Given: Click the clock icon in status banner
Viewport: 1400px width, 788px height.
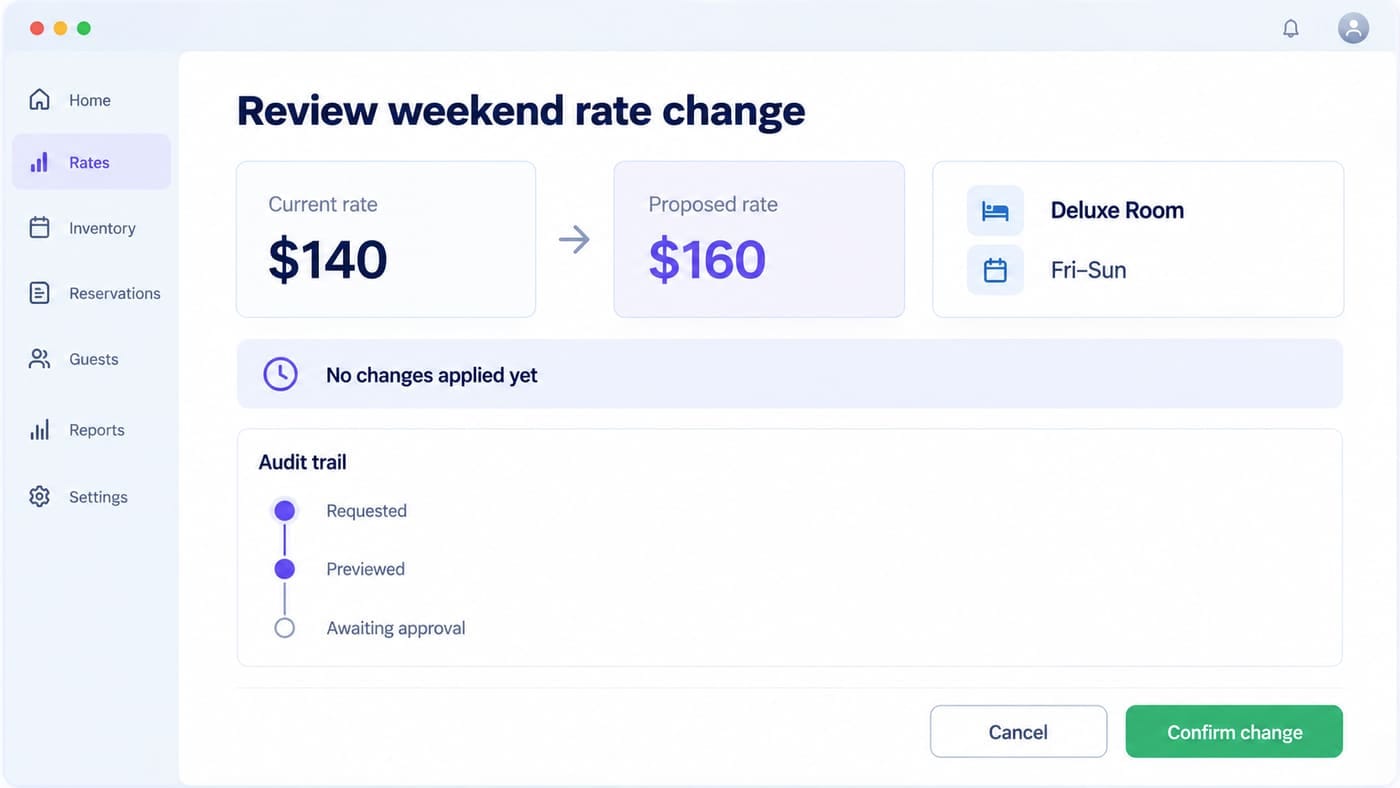Looking at the screenshot, I should (x=280, y=374).
